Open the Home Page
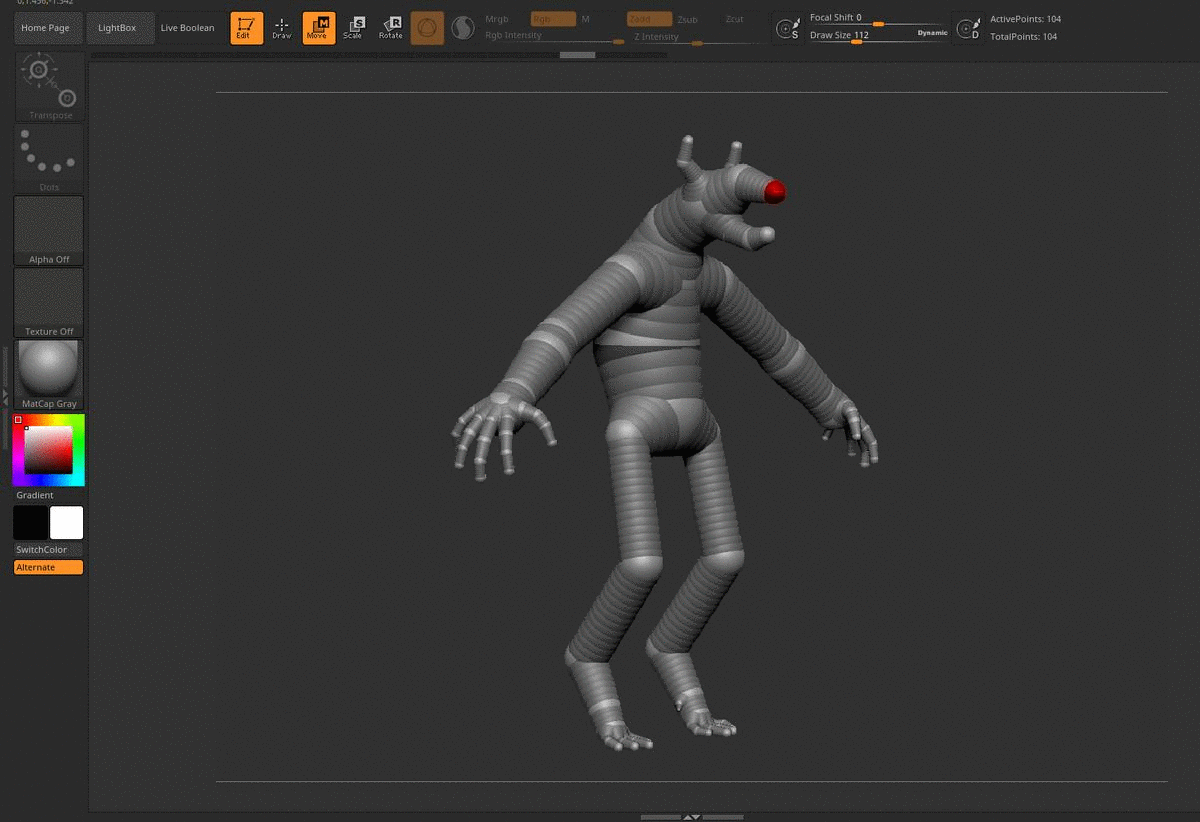Image resolution: width=1200 pixels, height=822 pixels. pos(47,28)
